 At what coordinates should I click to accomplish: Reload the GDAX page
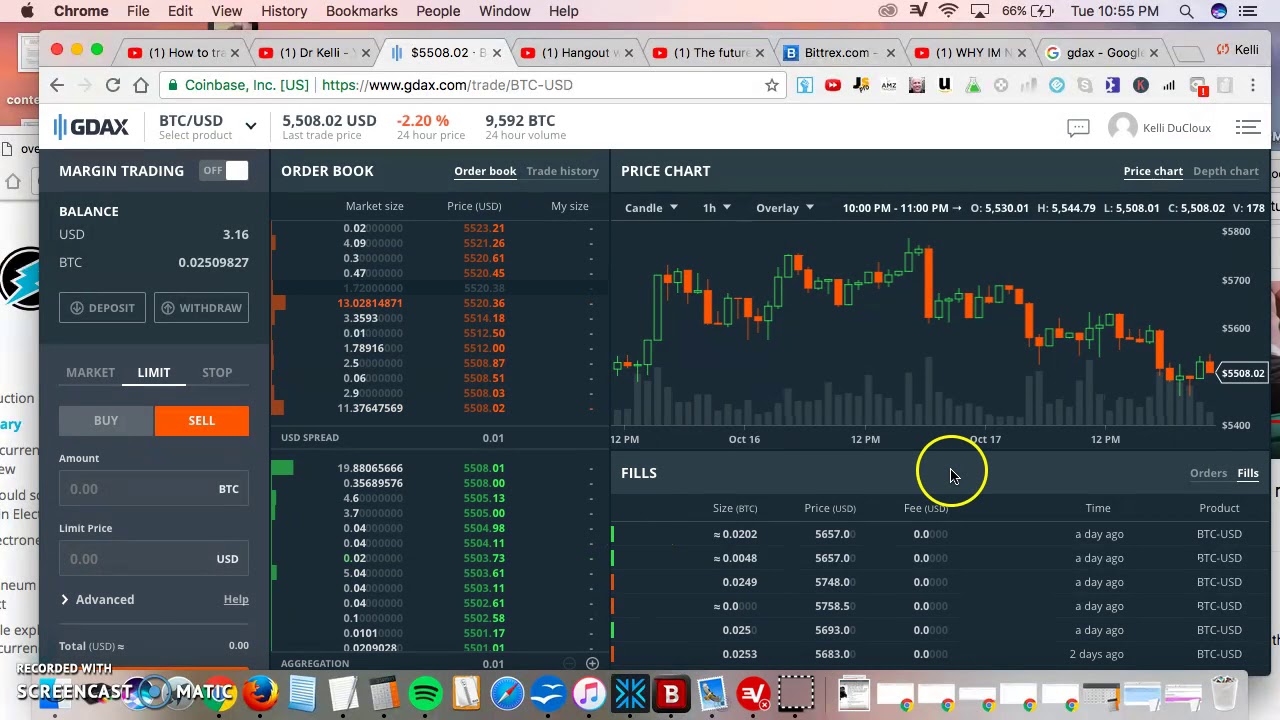click(x=113, y=85)
